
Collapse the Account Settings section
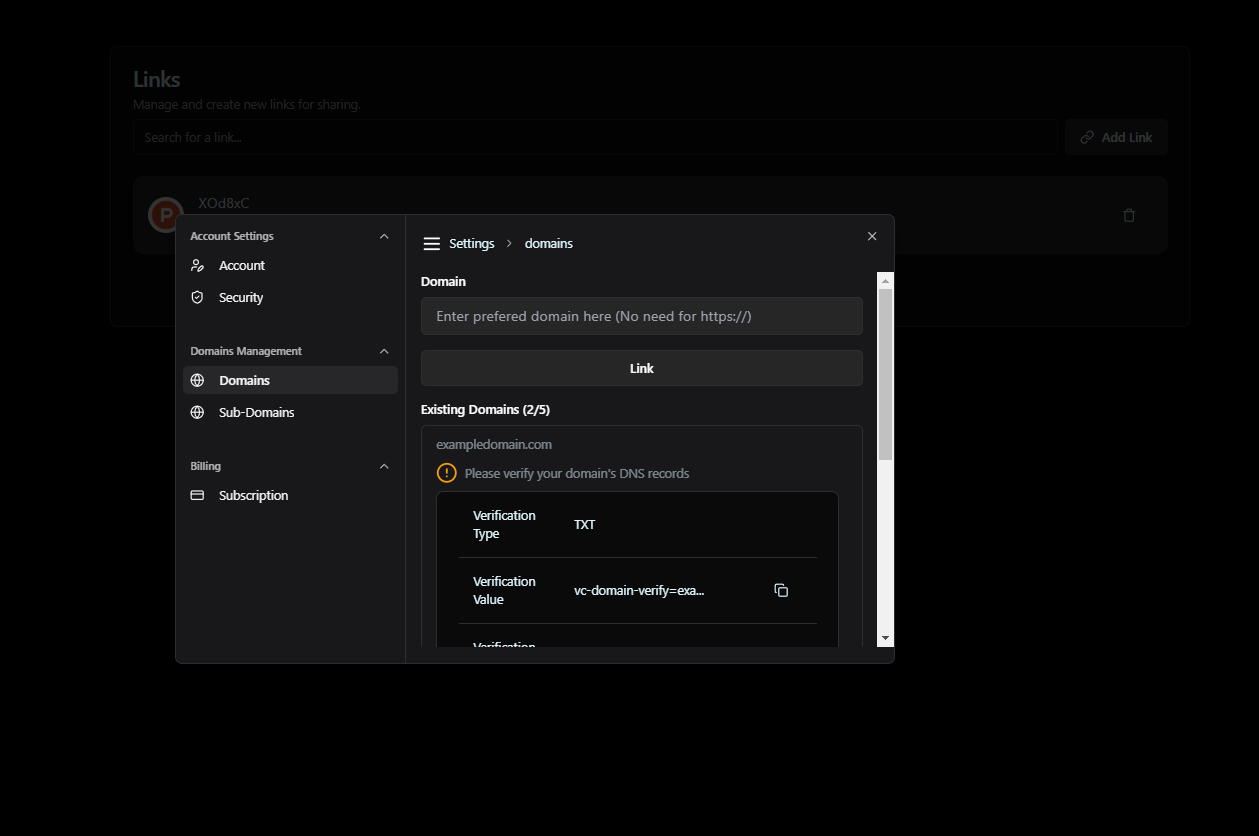(384, 237)
